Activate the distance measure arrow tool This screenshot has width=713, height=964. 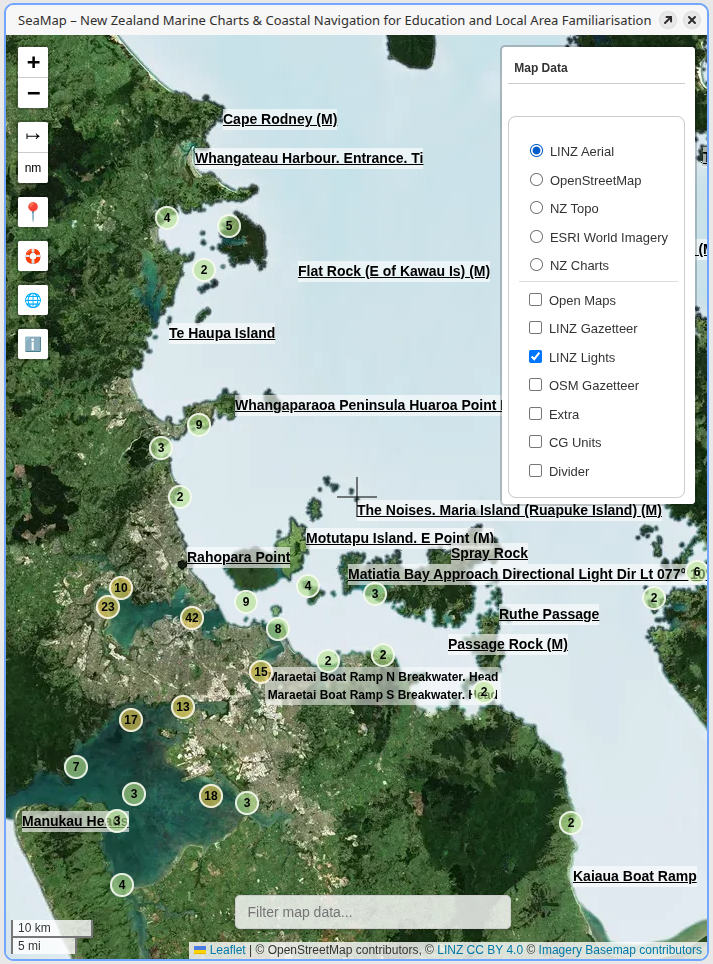tap(33, 136)
